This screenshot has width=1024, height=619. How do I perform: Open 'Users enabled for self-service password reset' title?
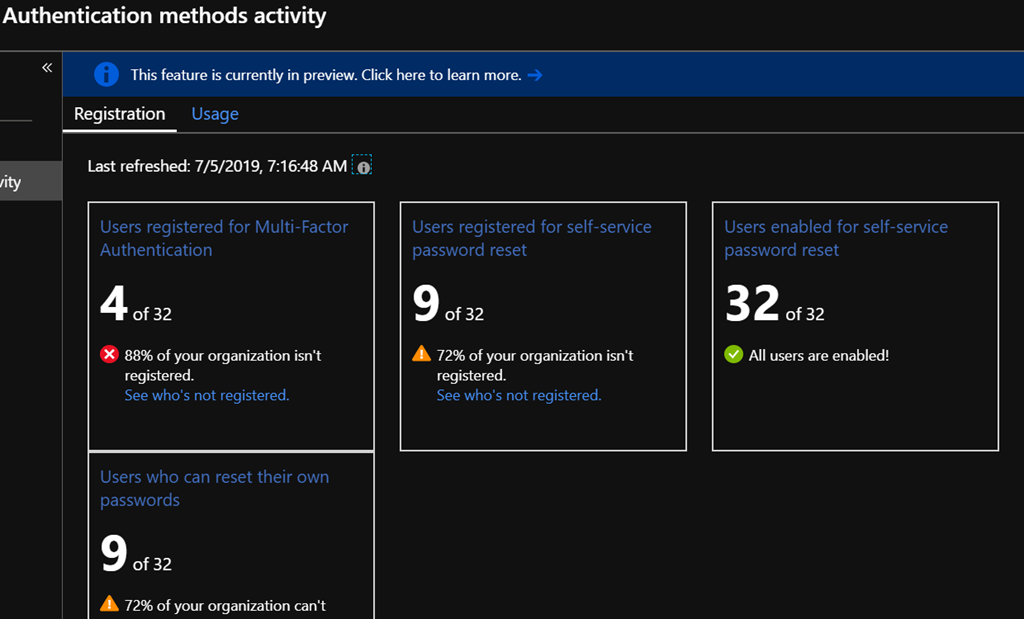click(x=835, y=238)
